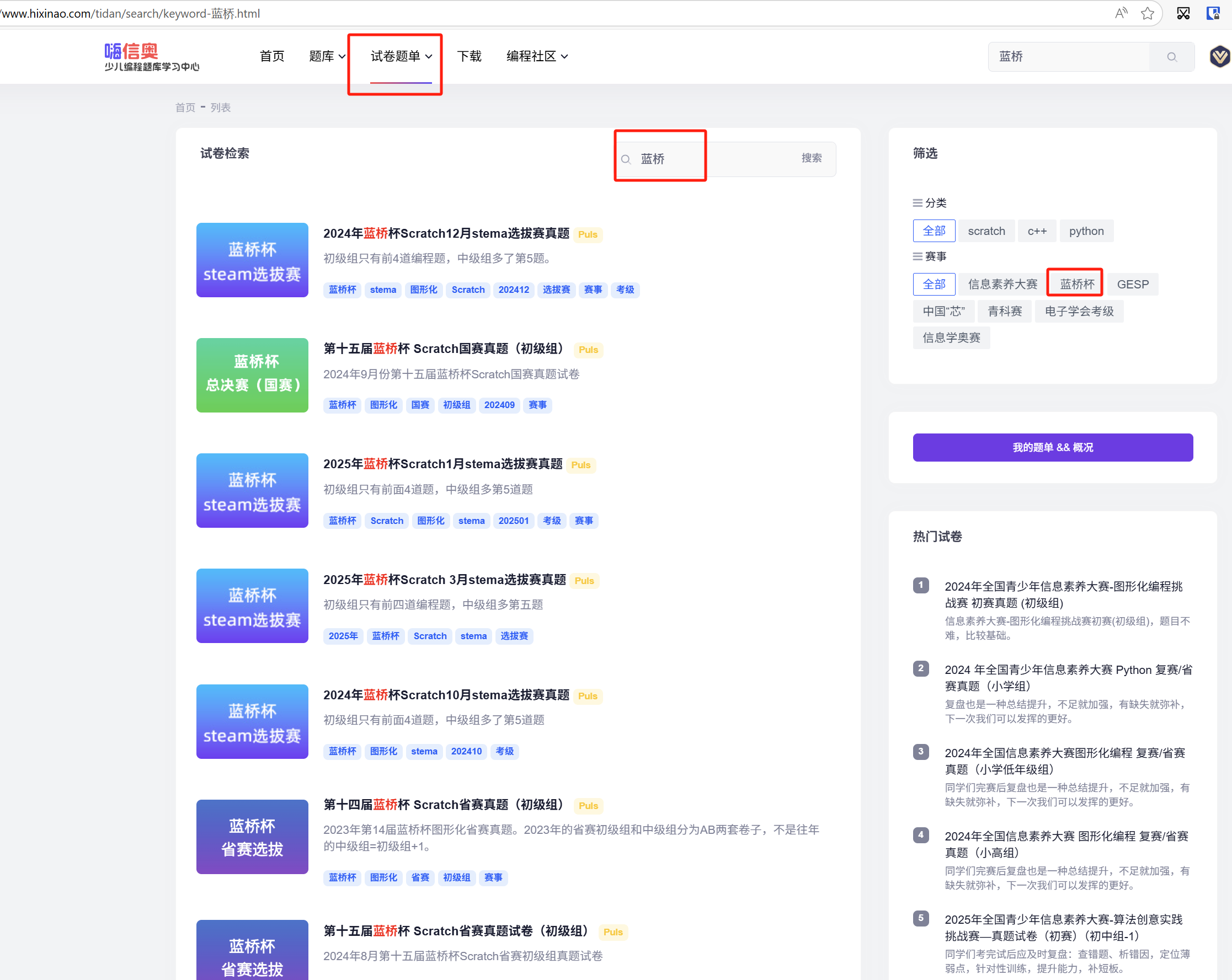The width and height of the screenshot is (1232, 980).
Task: Open 2025年蓝桥杯Scratch 3月stema选拔赛真题 title
Action: tap(445, 580)
